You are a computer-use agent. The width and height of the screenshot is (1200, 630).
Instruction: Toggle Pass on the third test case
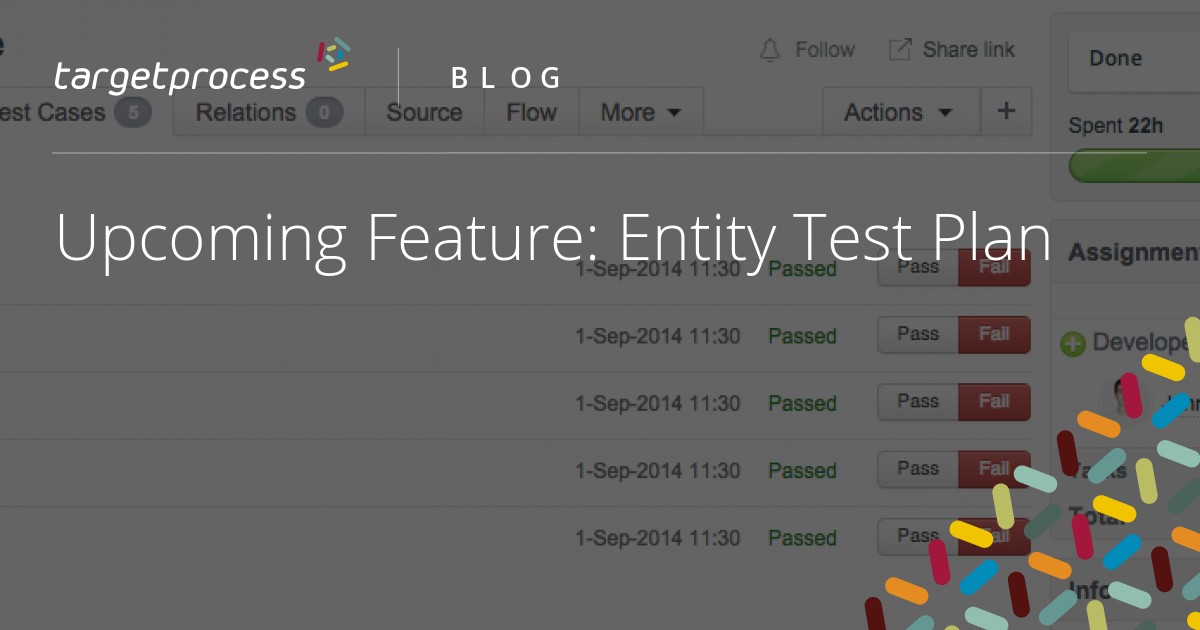tap(917, 401)
